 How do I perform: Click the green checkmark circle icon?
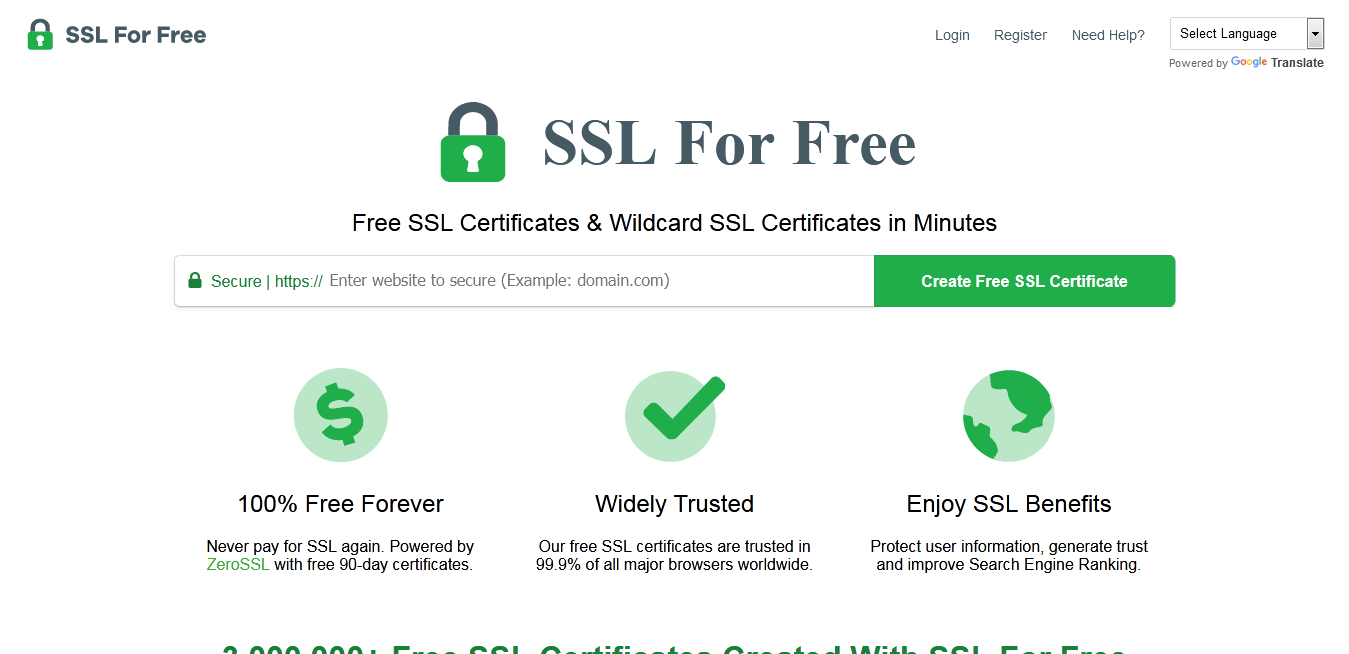point(675,415)
